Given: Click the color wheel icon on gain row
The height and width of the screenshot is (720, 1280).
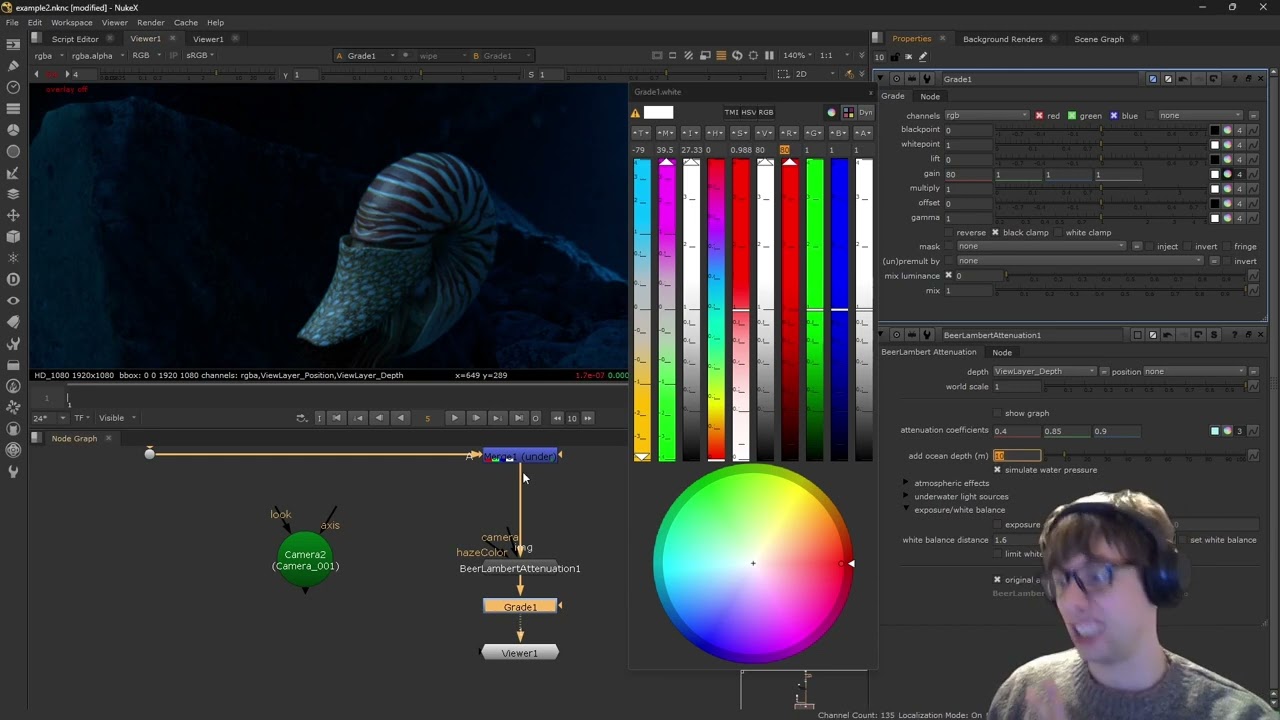Looking at the screenshot, I should tap(1227, 174).
